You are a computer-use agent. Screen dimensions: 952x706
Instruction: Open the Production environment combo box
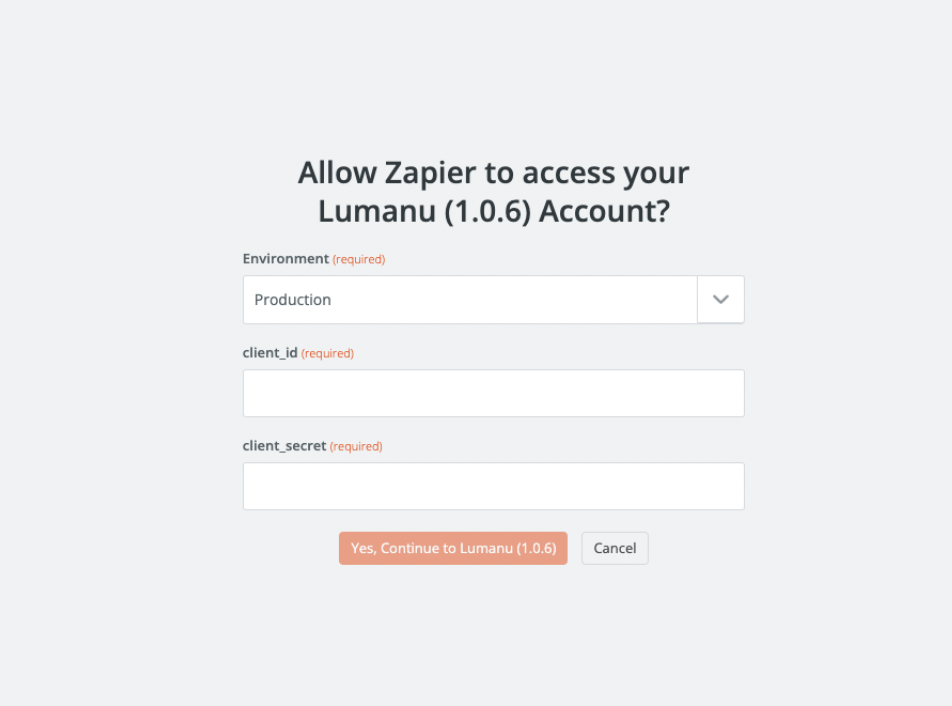pyautogui.click(x=470, y=300)
